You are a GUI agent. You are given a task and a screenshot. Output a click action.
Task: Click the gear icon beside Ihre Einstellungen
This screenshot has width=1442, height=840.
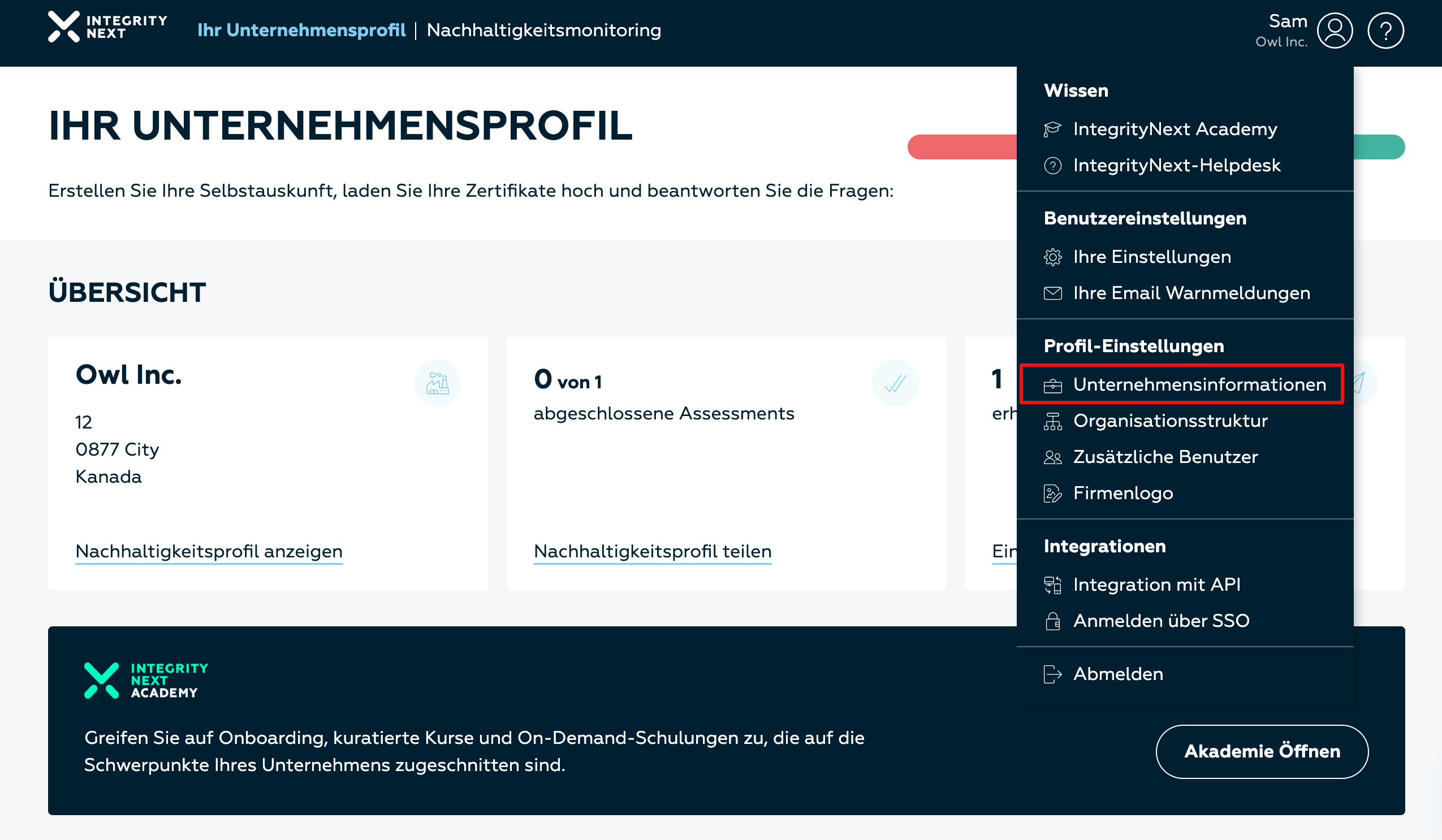tap(1052, 257)
